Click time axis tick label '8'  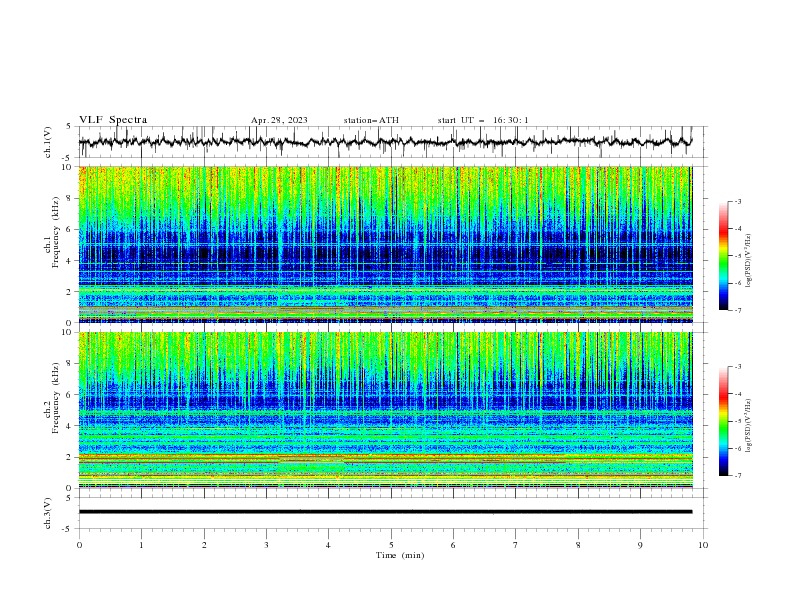[578, 545]
